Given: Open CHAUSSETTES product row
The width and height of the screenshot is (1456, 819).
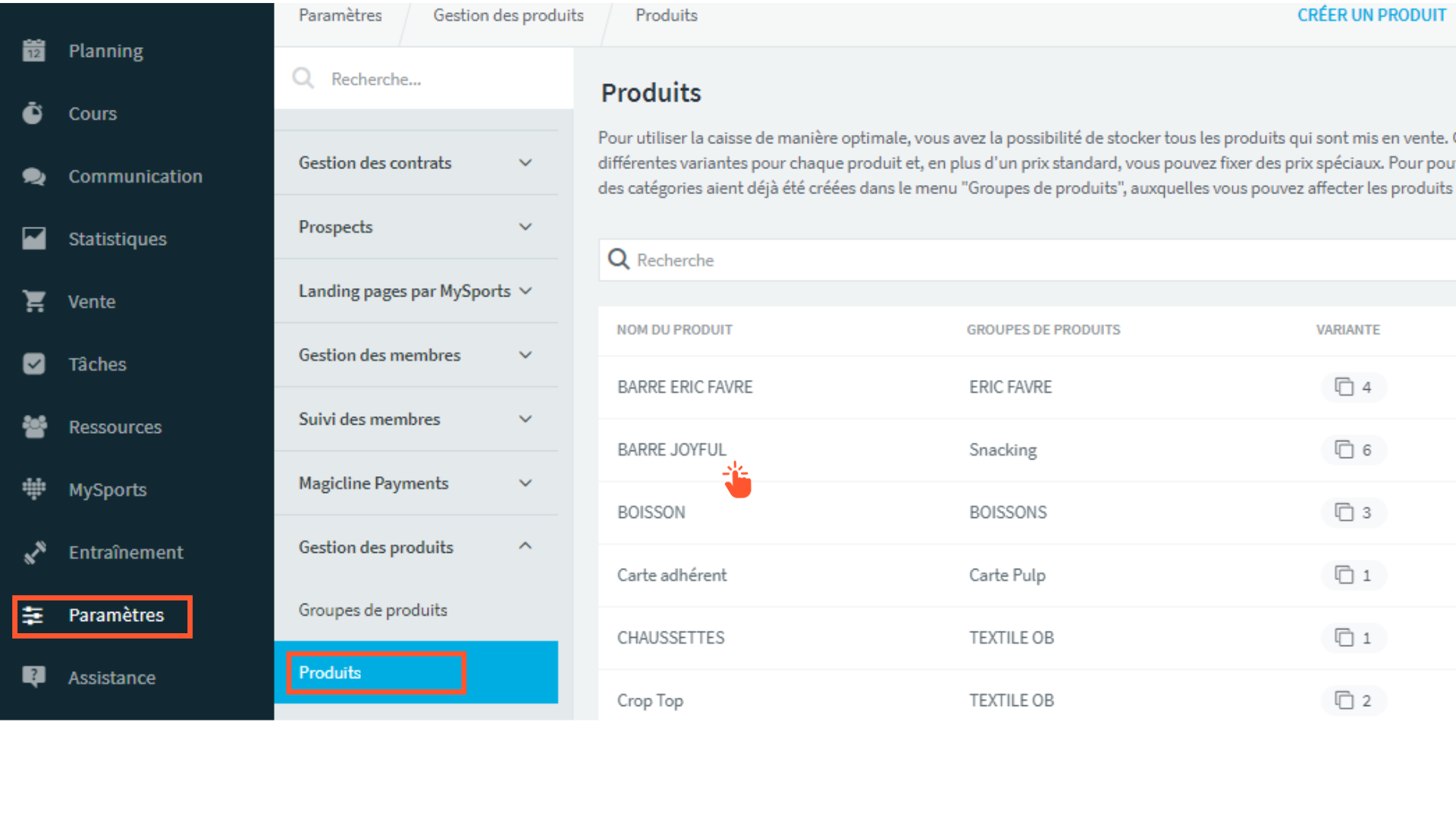Looking at the screenshot, I should pyautogui.click(x=1027, y=638).
